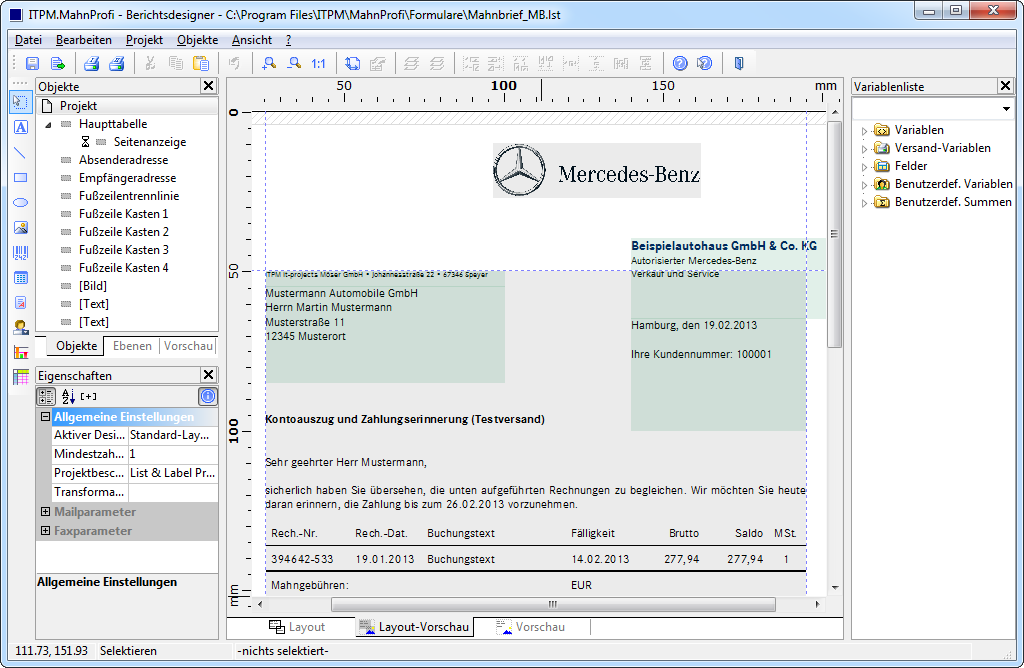Click the exit door icon in the toolbar
This screenshot has width=1024, height=668.
pos(739,63)
